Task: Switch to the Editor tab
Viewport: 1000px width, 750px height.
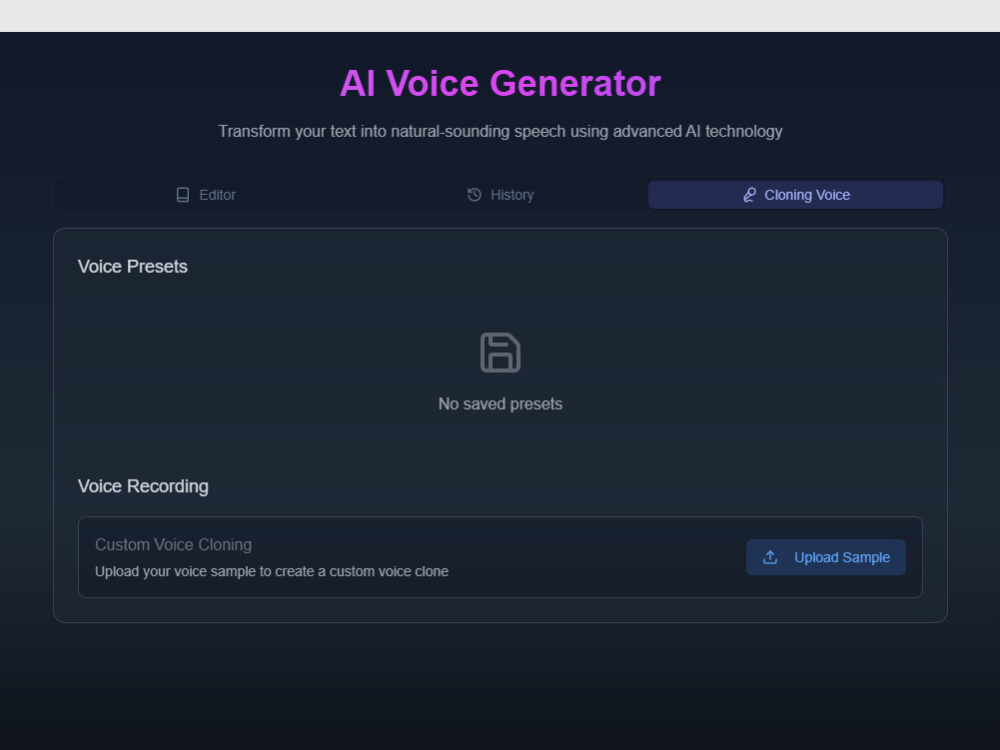Action: click(205, 195)
